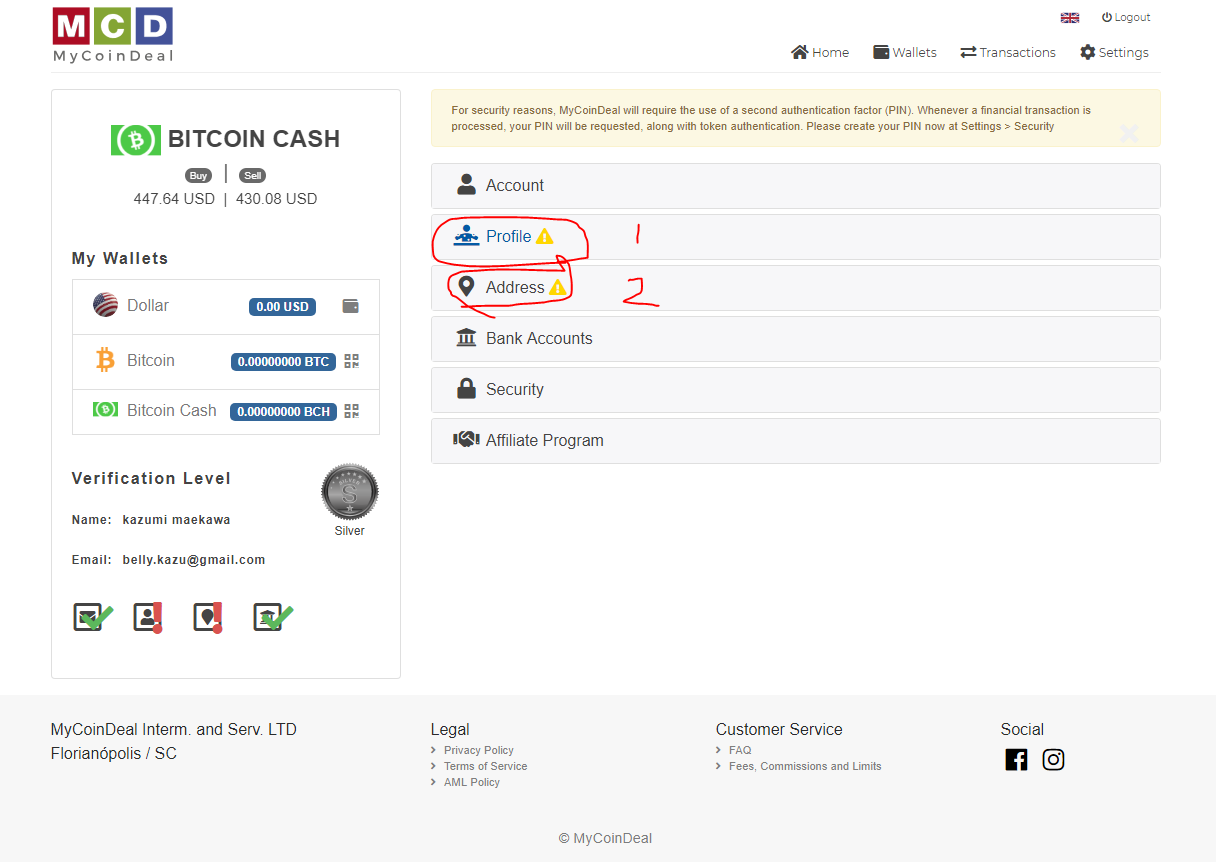The width and height of the screenshot is (1216, 862).
Task: Click the 0.00000000 BTC balance badge
Action: pyautogui.click(x=283, y=362)
